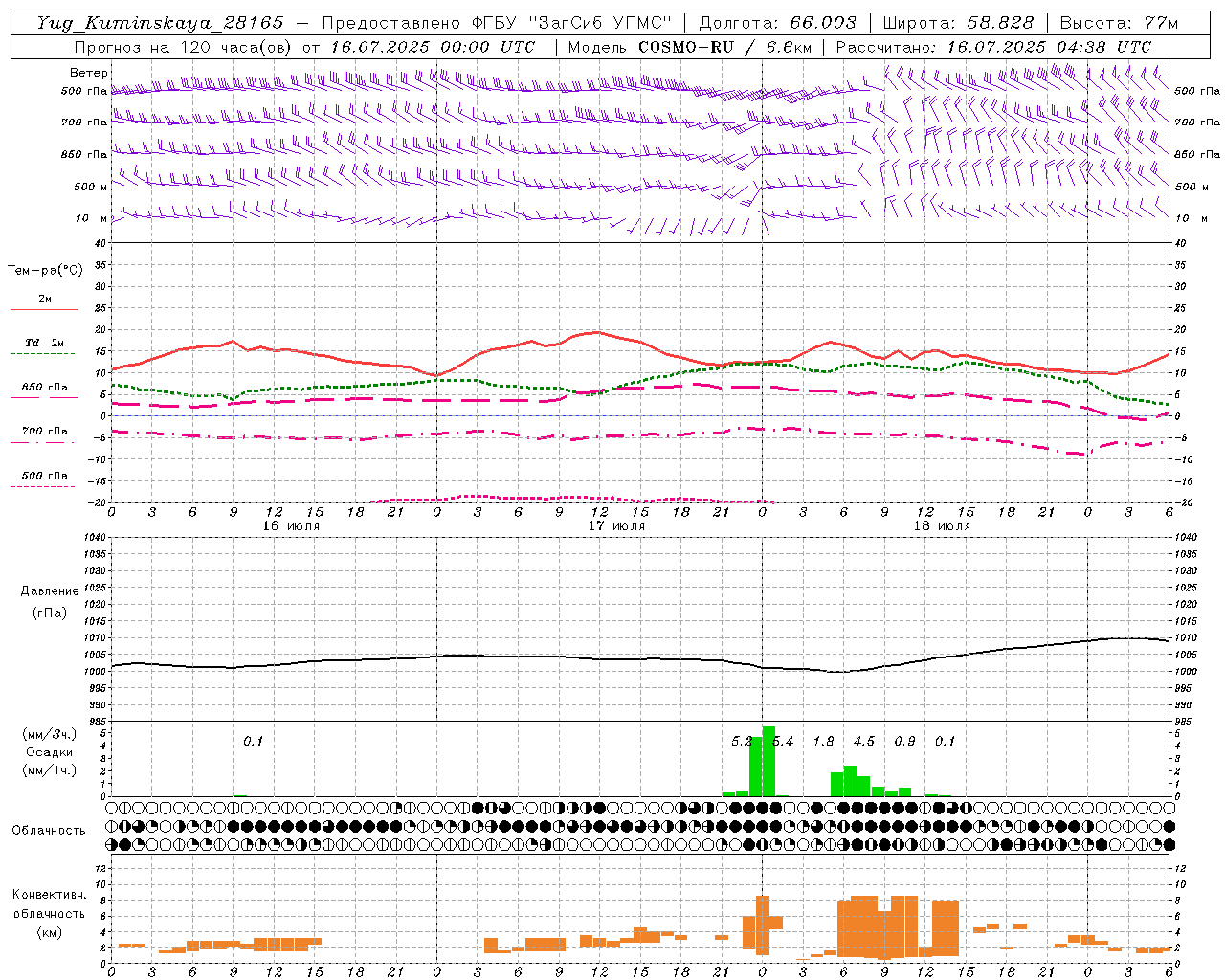The width and height of the screenshot is (1225, 980).
Task: Click the dashed Td 2м legend line sample
Action: click(x=45, y=354)
